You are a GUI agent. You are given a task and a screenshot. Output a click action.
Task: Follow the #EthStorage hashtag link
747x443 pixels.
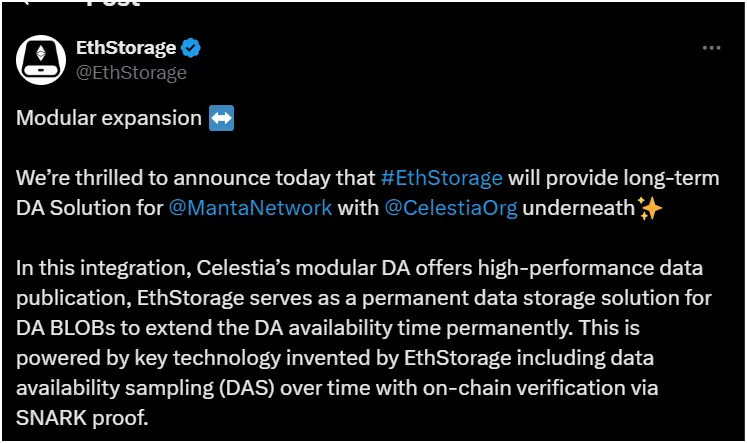[x=442, y=178]
